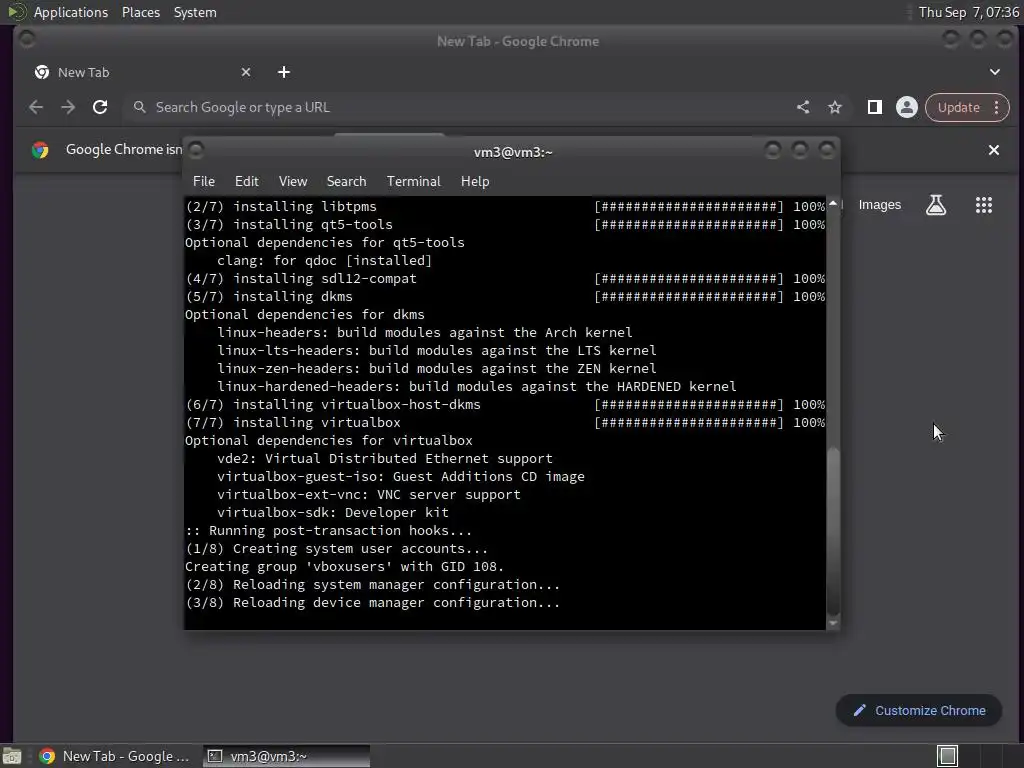Expand the tab search chevron
This screenshot has width=1024, height=768.
pos(994,72)
